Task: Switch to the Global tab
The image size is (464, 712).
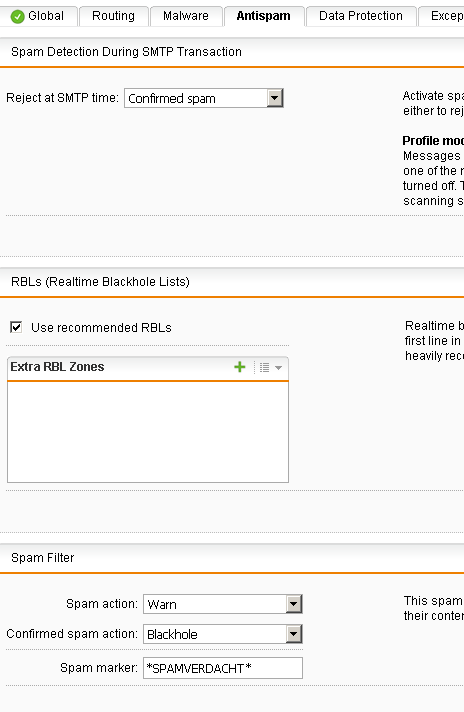Action: (x=39, y=16)
